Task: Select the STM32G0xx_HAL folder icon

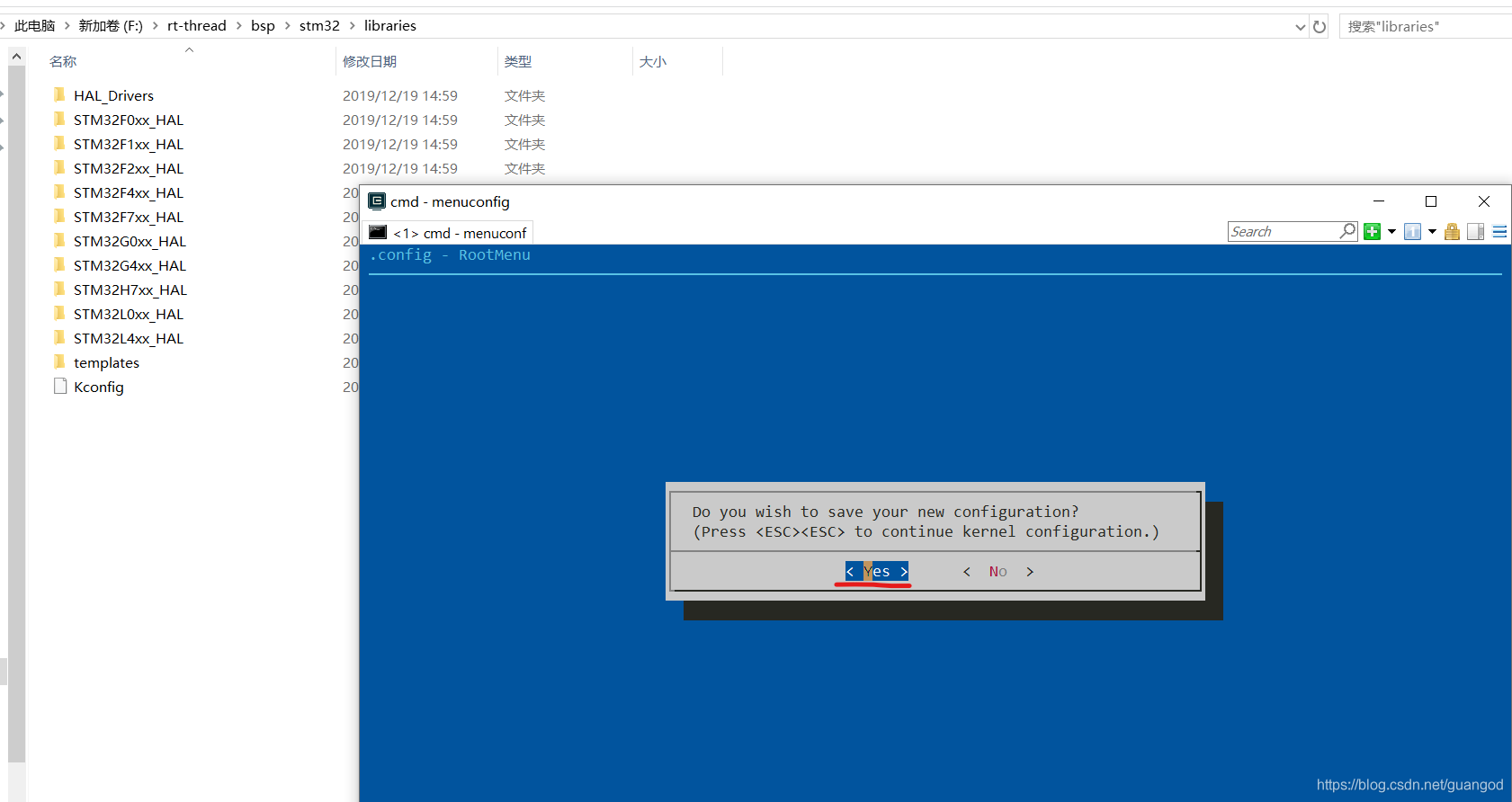Action: click(x=59, y=240)
